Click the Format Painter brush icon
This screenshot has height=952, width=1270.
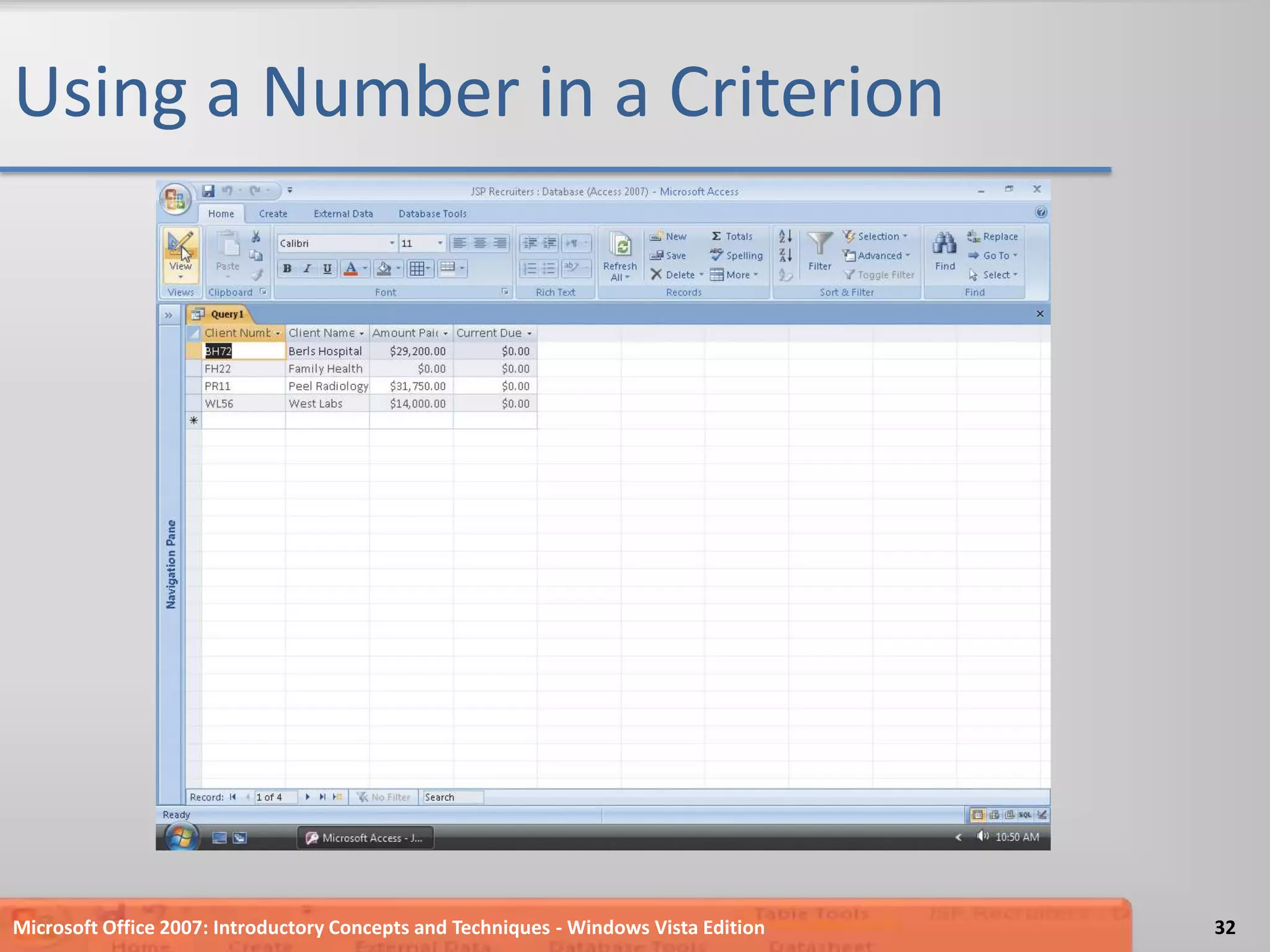257,275
